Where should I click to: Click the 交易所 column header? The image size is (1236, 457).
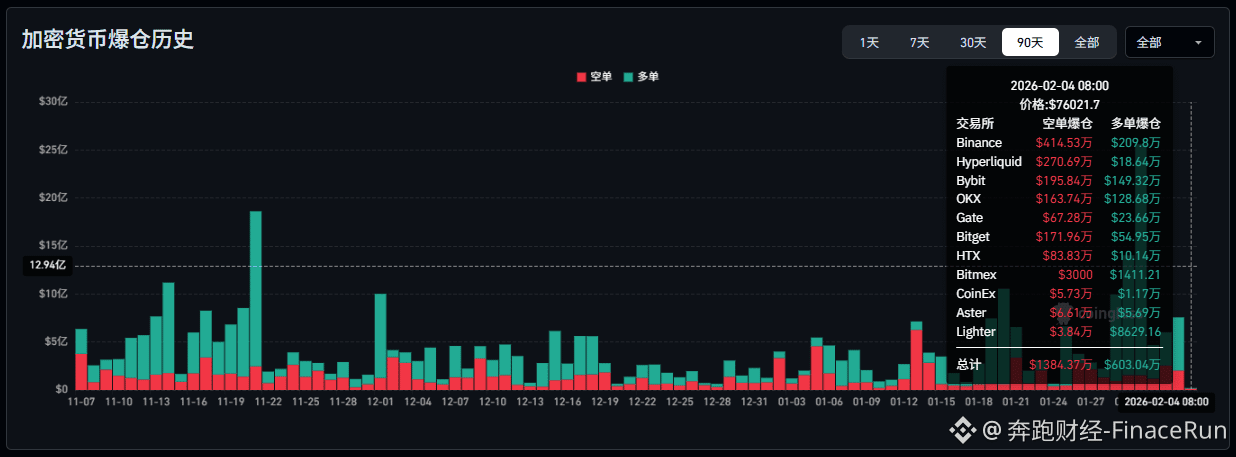[x=975, y=124]
